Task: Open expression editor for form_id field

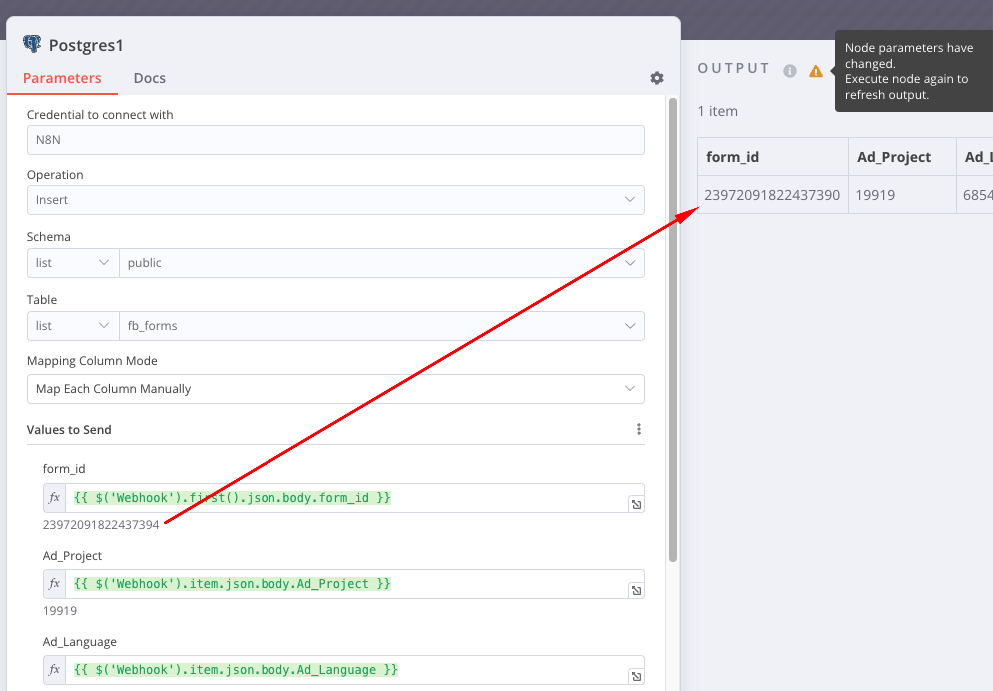Action: coord(636,505)
